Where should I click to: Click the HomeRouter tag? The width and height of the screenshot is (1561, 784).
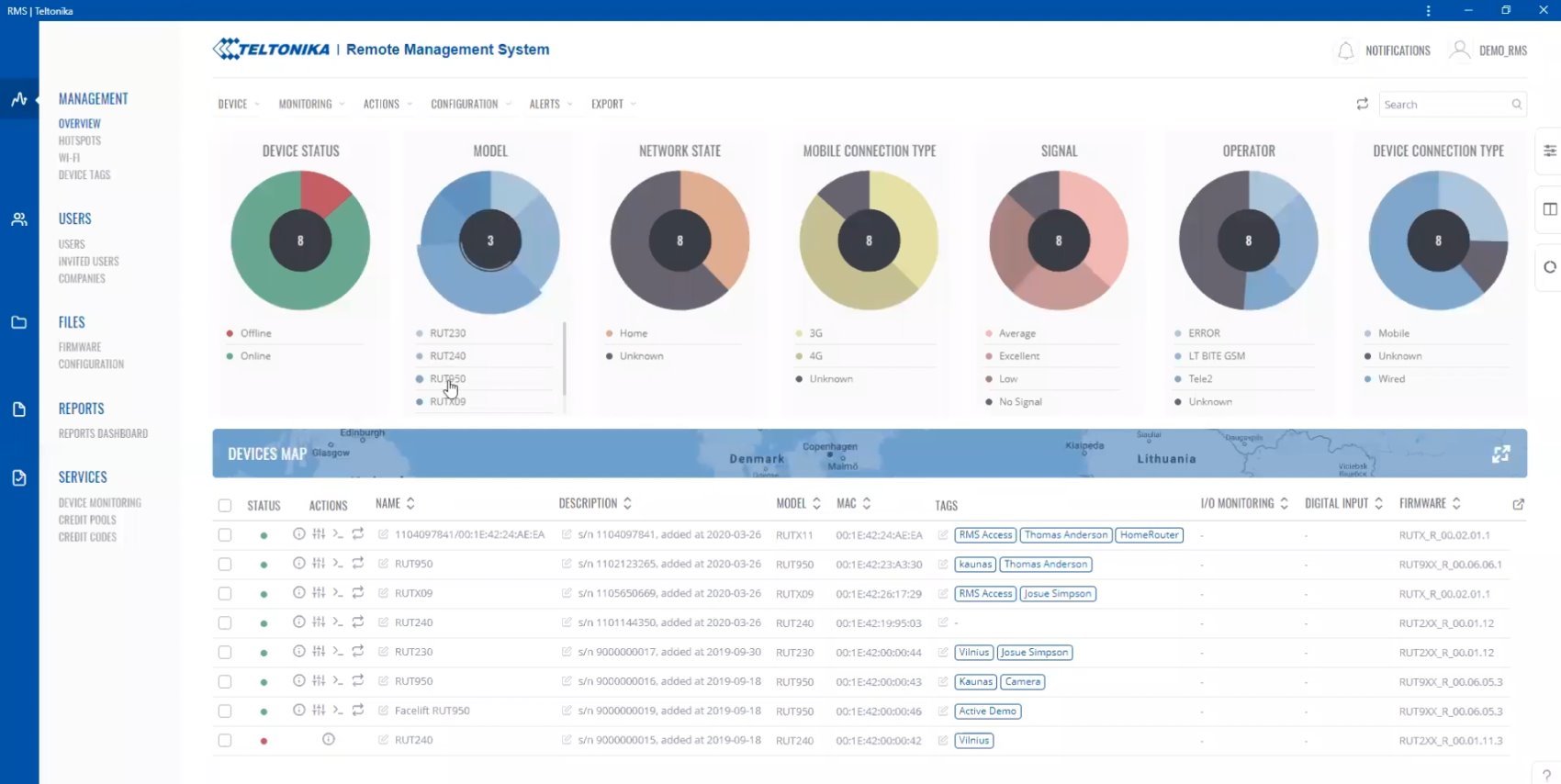[x=1149, y=535]
